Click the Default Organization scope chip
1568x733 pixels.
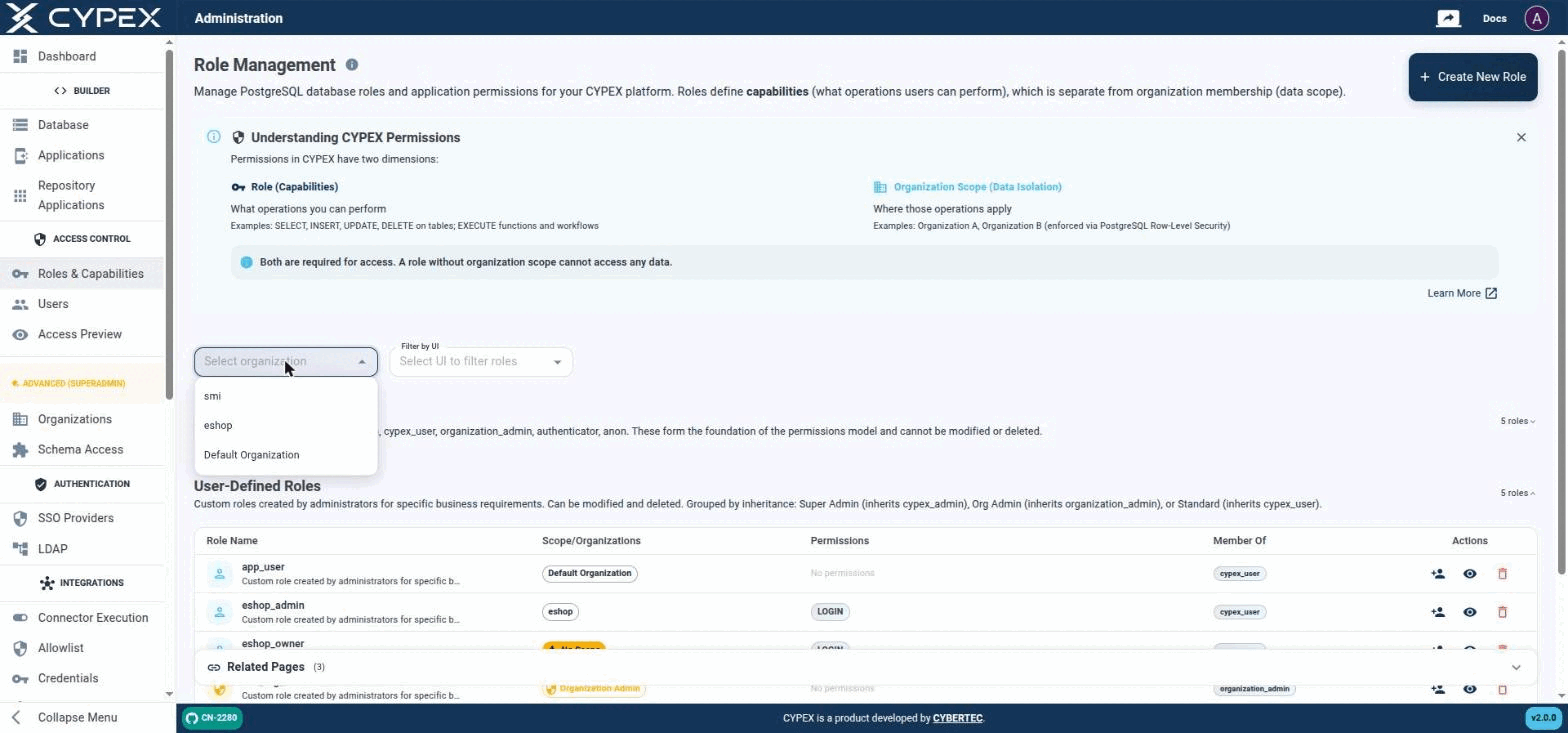pyautogui.click(x=590, y=574)
